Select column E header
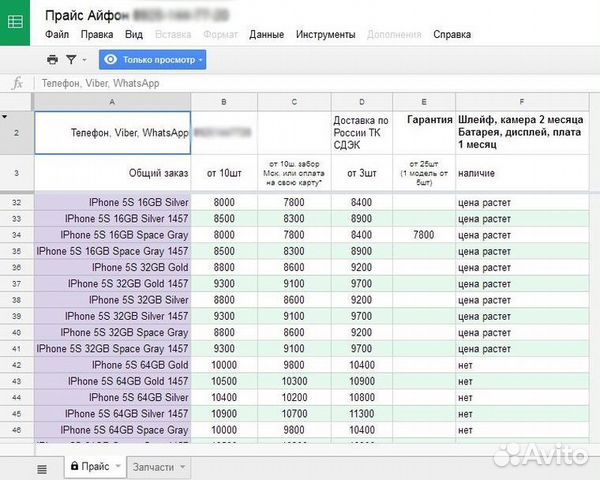Screen dimensions: 600x480 click(x=424, y=102)
